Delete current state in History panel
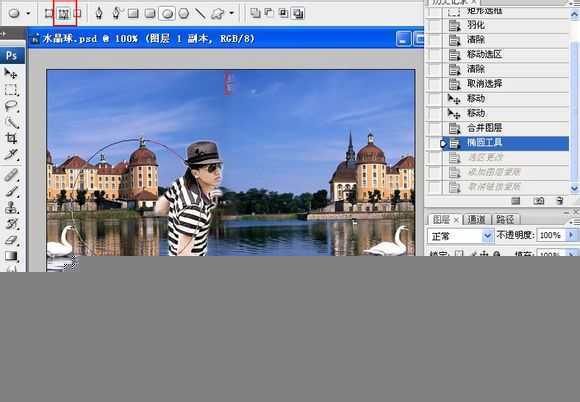 [560, 201]
